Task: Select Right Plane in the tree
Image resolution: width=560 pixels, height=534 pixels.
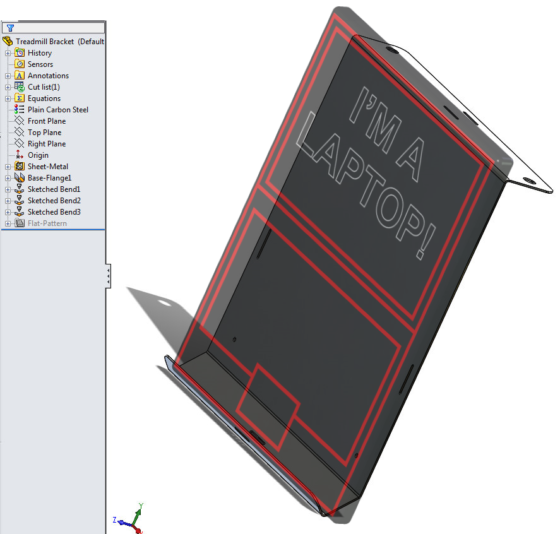Action: (x=47, y=144)
